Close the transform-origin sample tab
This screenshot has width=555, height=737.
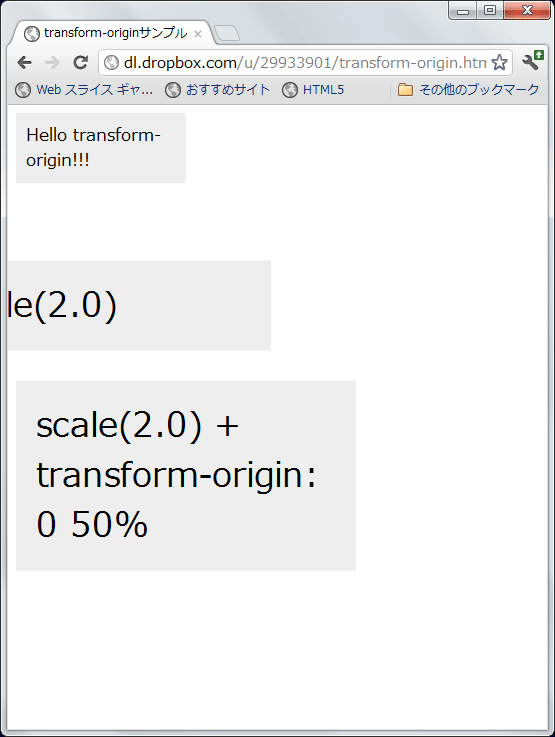pos(198,34)
